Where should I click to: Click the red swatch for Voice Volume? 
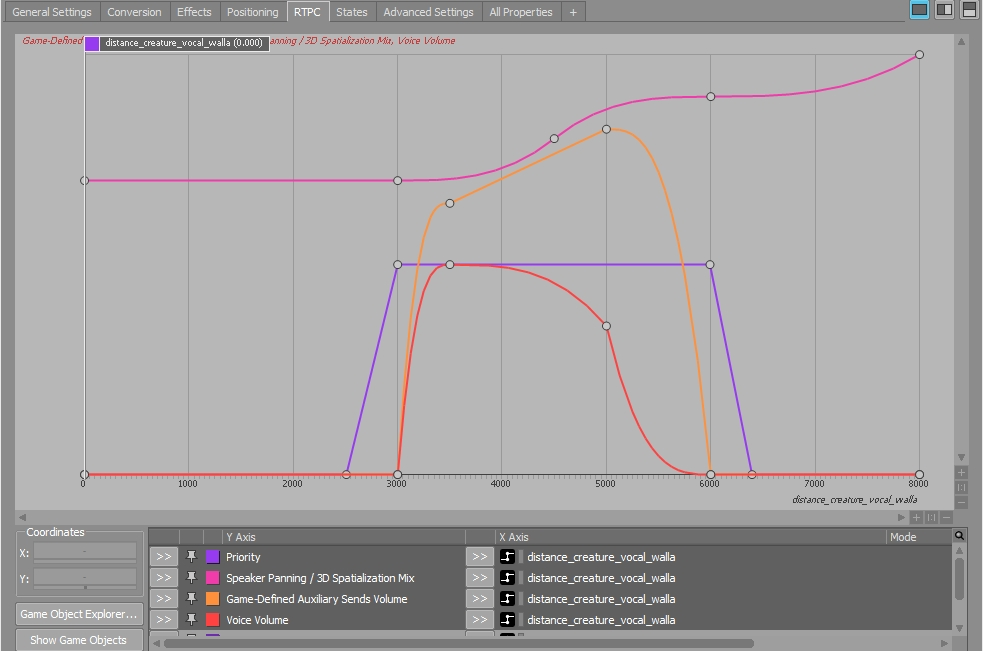[213, 620]
